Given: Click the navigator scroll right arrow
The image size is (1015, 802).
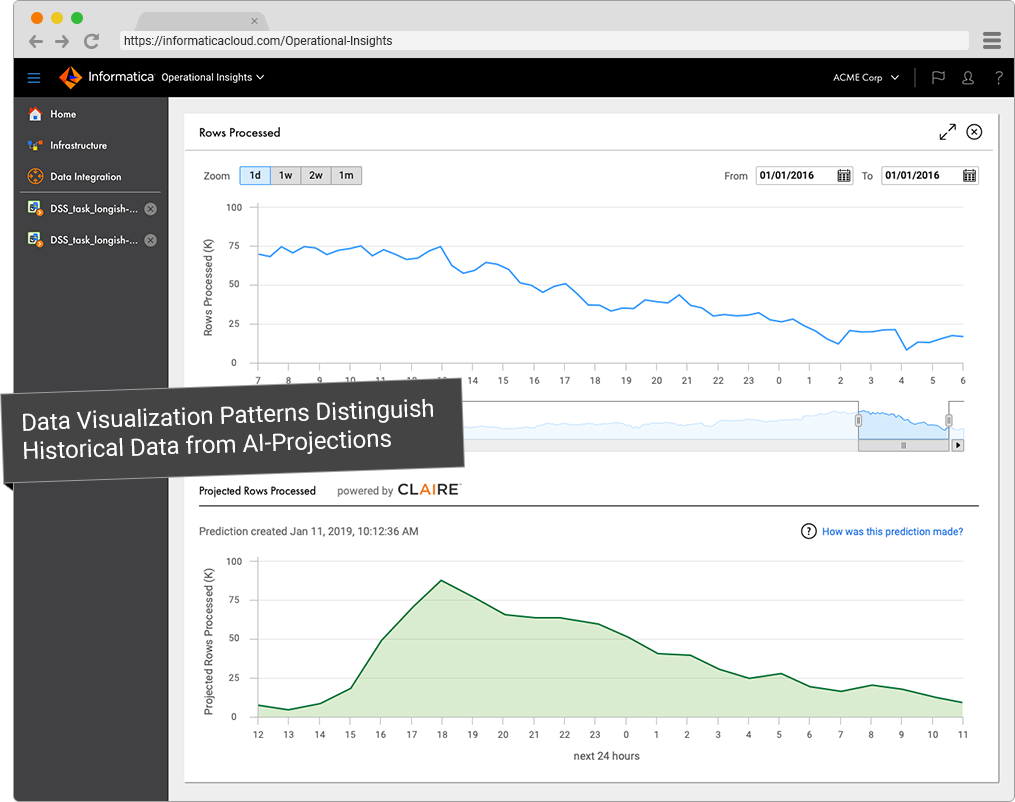Looking at the screenshot, I should point(957,445).
